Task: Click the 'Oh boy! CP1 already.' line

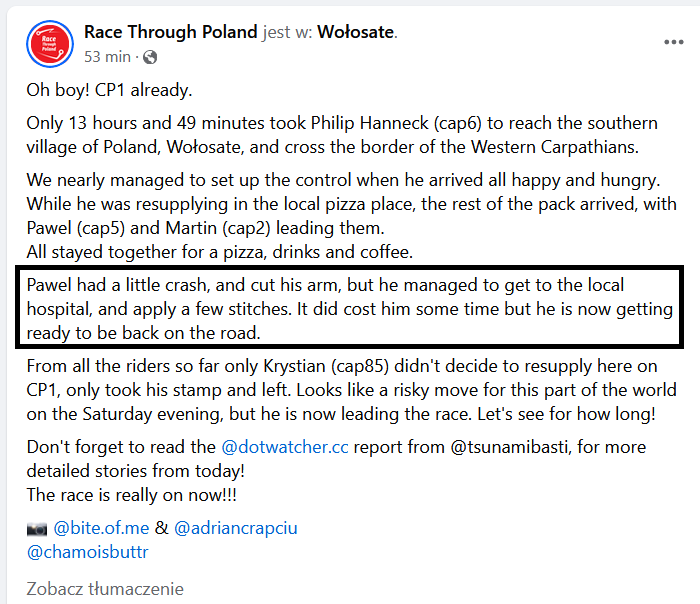Action: tap(109, 90)
